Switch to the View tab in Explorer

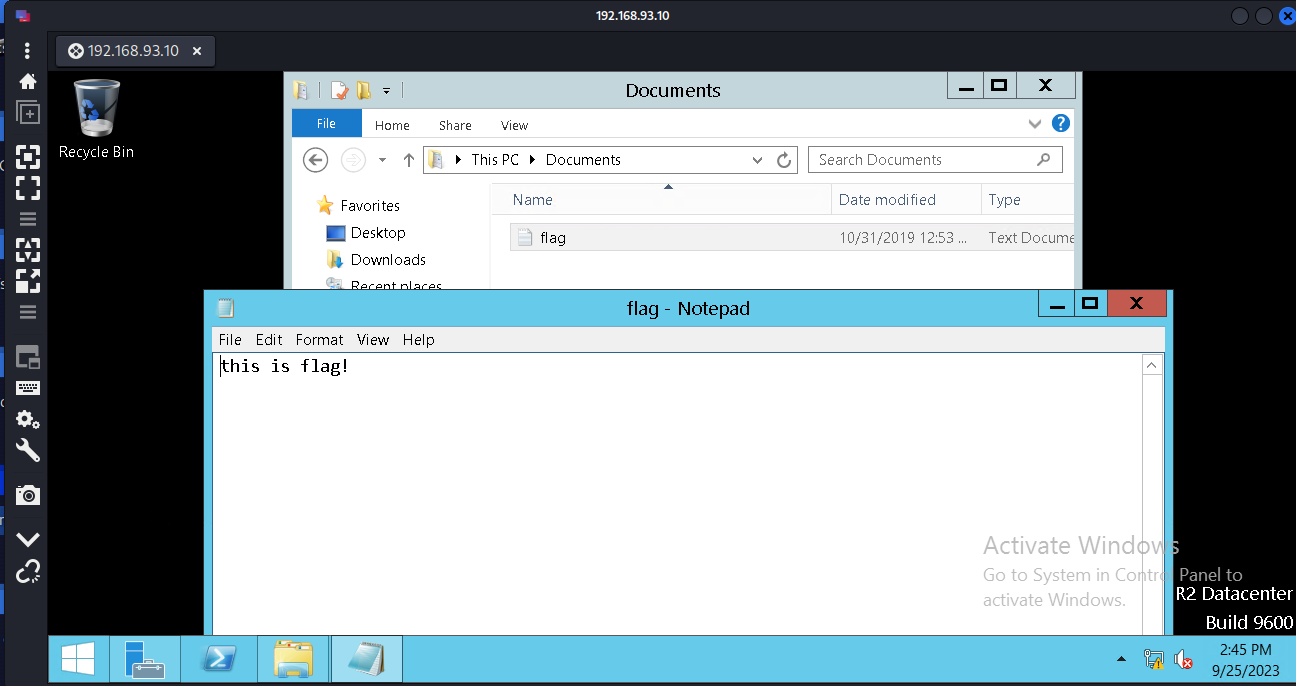click(514, 125)
